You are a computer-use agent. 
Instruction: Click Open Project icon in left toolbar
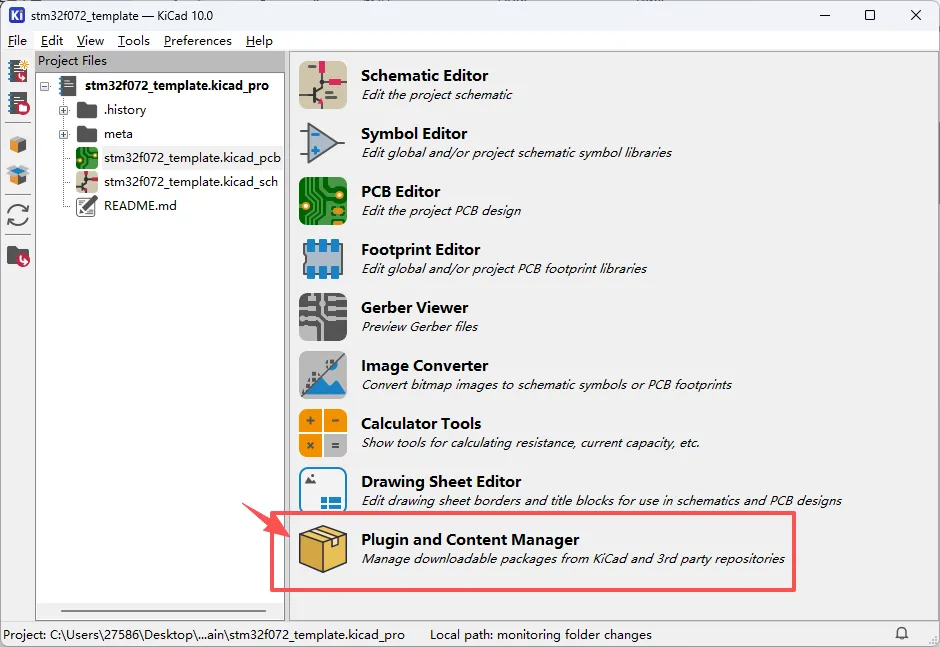click(x=18, y=103)
